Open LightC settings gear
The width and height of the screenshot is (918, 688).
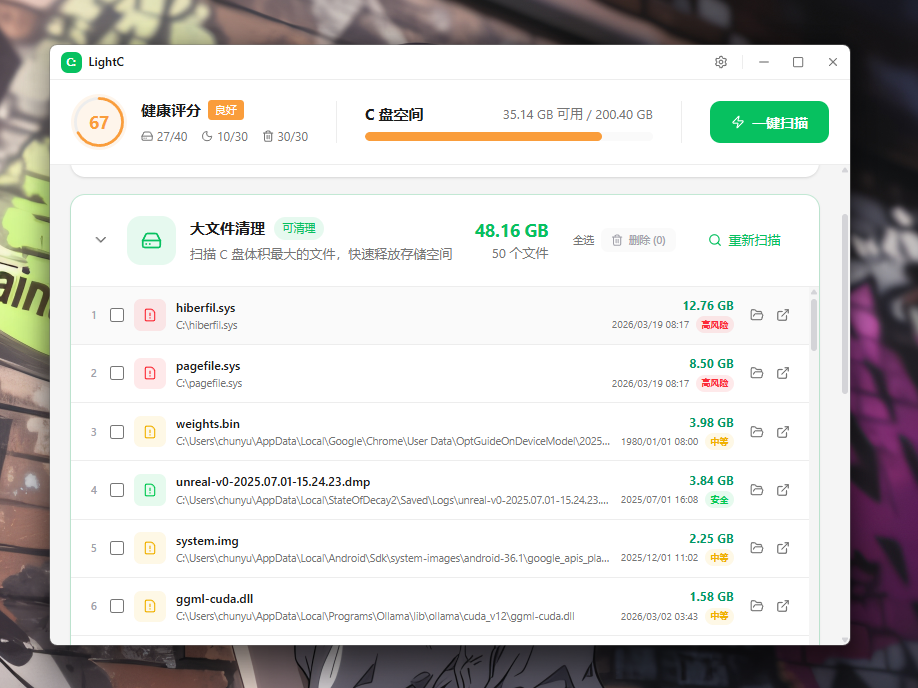point(721,62)
